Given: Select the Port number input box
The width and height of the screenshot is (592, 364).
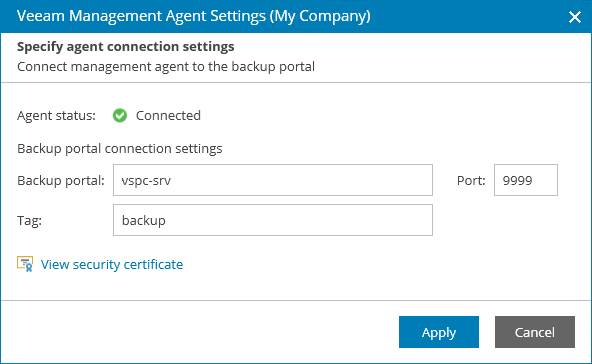Looking at the screenshot, I should pyautogui.click(x=526, y=180).
